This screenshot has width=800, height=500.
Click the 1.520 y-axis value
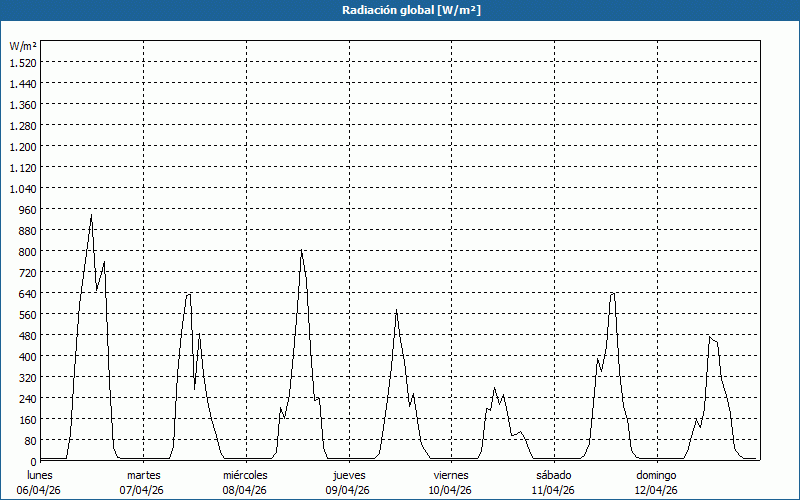23,62
